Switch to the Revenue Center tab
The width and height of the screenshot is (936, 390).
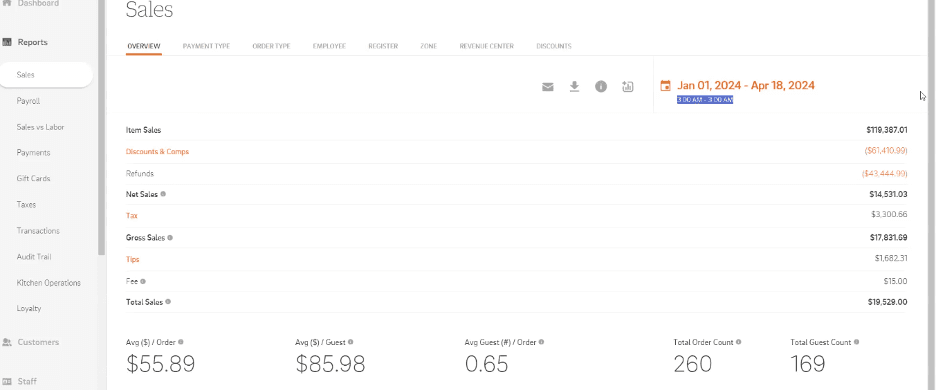487,46
